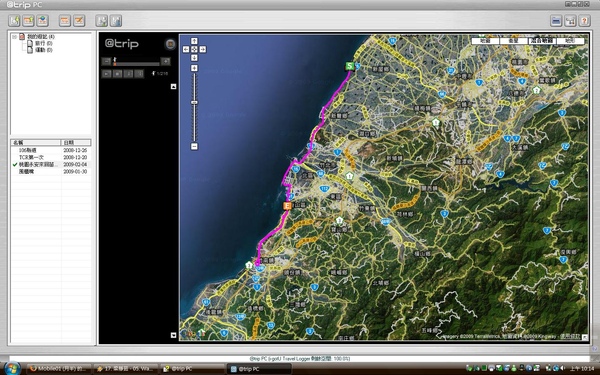This screenshot has width=600, height=375.
Task: Click the playback play button
Action: tap(107, 73)
